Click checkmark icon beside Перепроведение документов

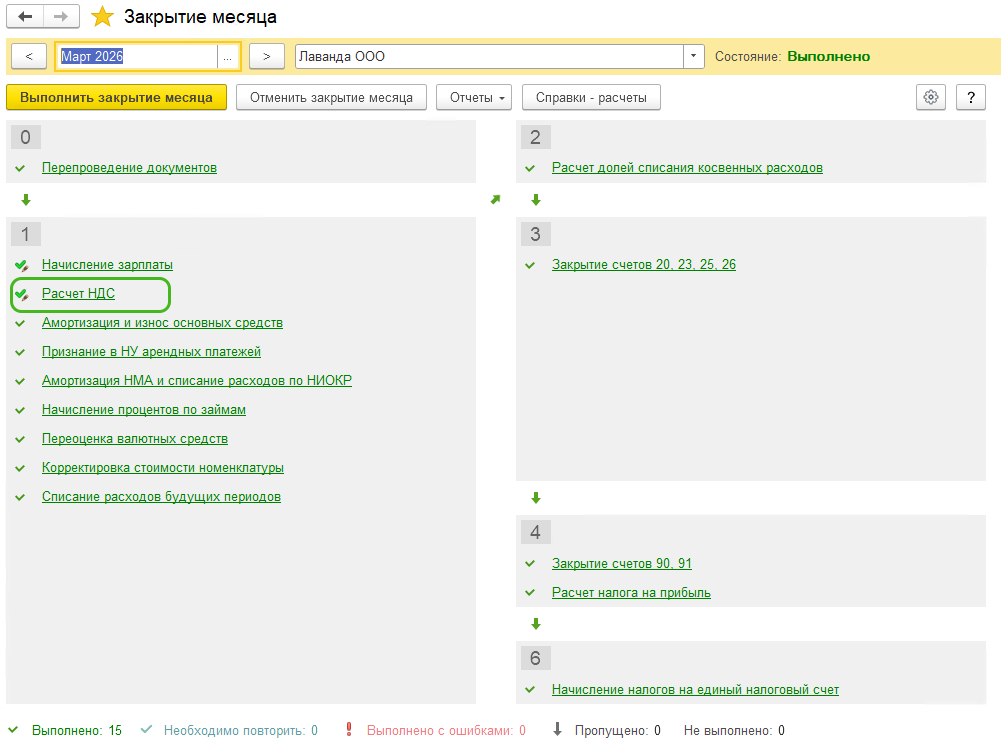pos(21,168)
